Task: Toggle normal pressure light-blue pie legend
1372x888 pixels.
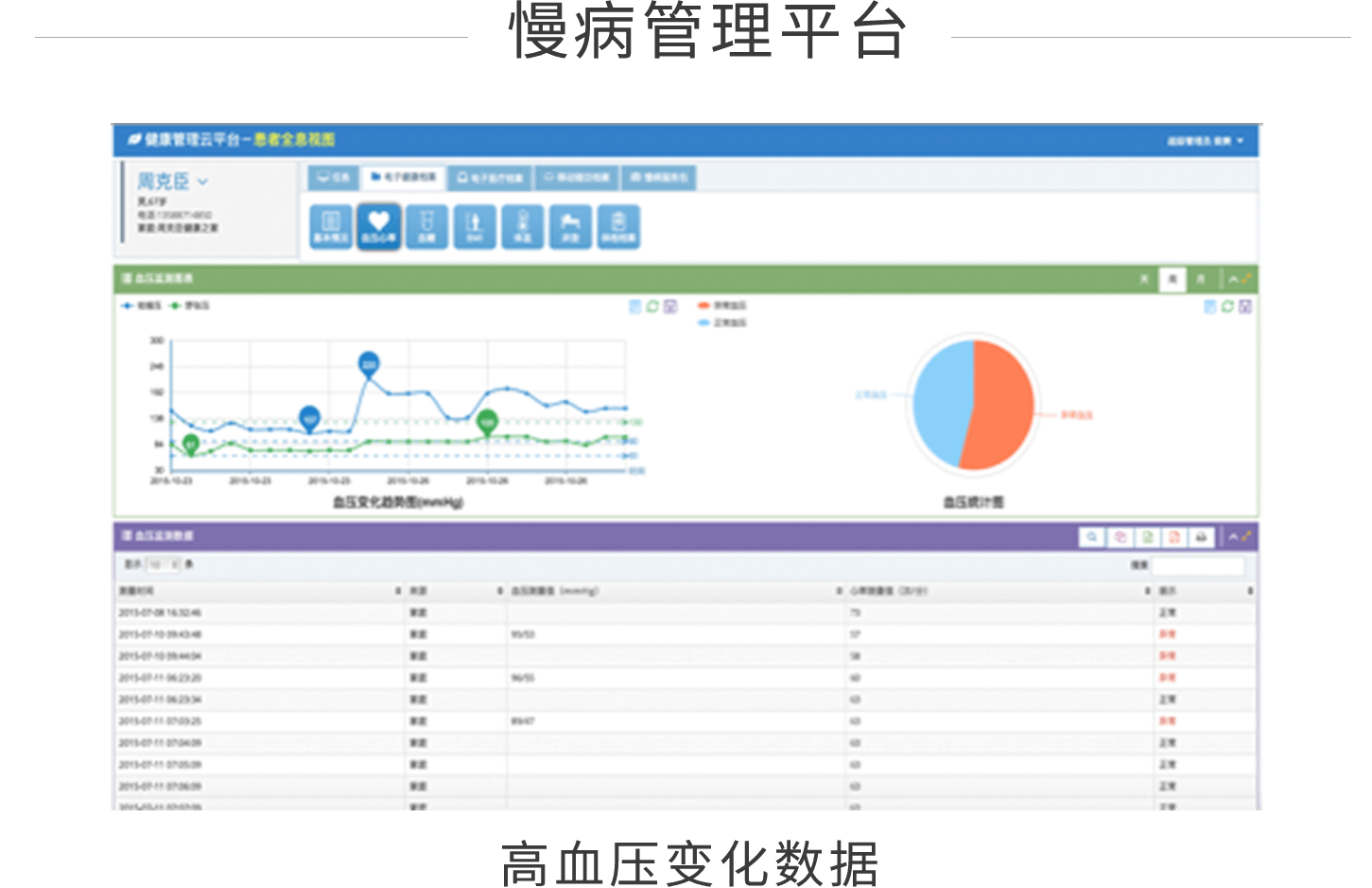Action: click(x=721, y=322)
